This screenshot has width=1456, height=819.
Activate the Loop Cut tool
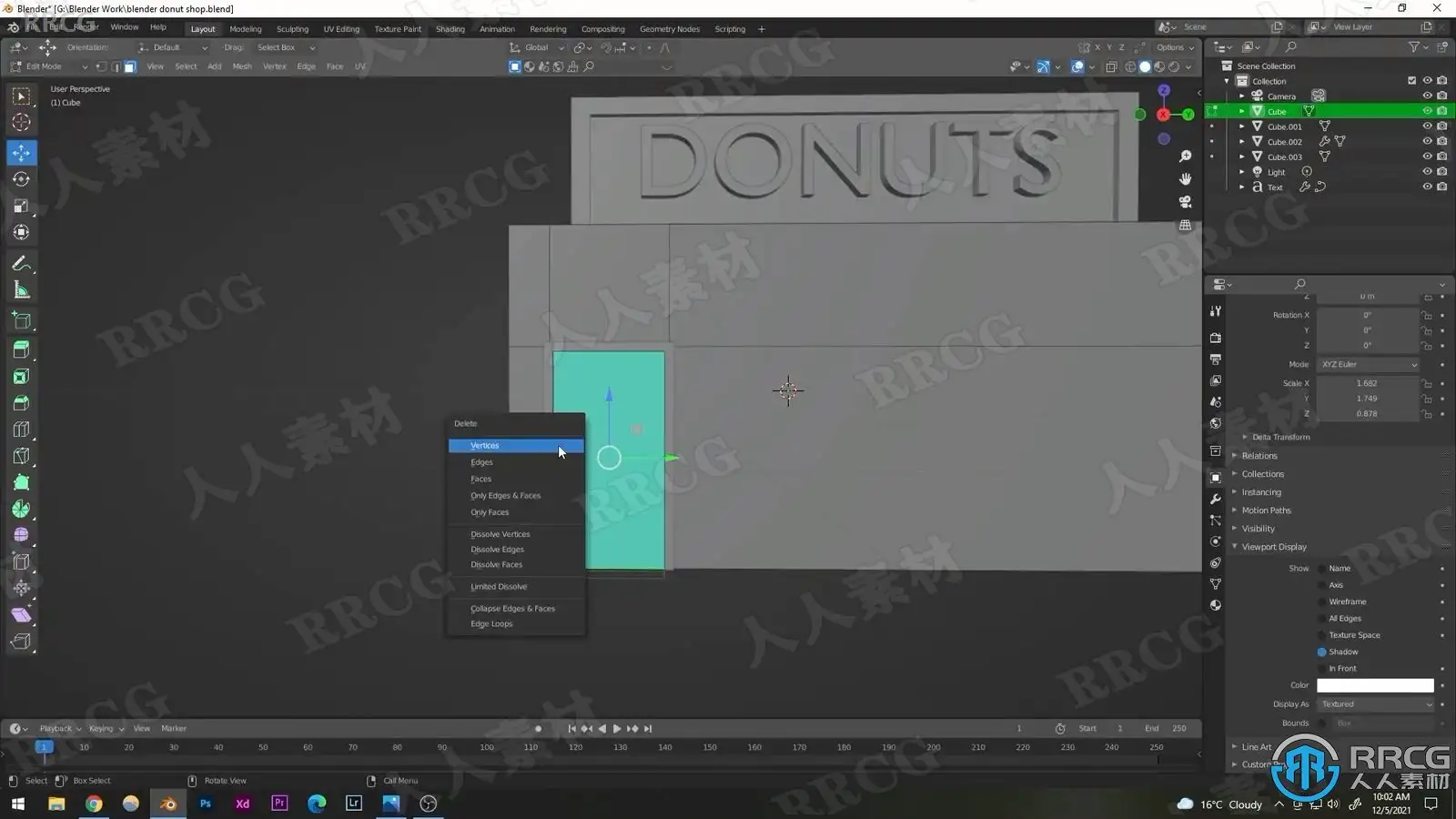click(21, 429)
